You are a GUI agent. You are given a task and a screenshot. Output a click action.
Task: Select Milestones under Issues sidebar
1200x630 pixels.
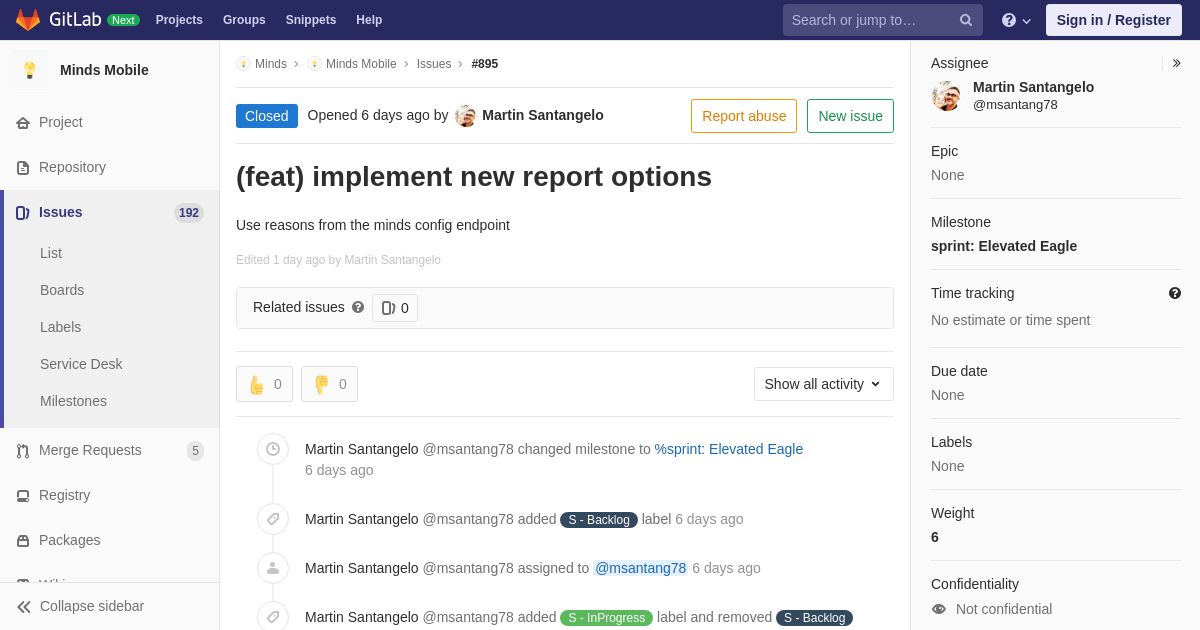click(x=73, y=401)
